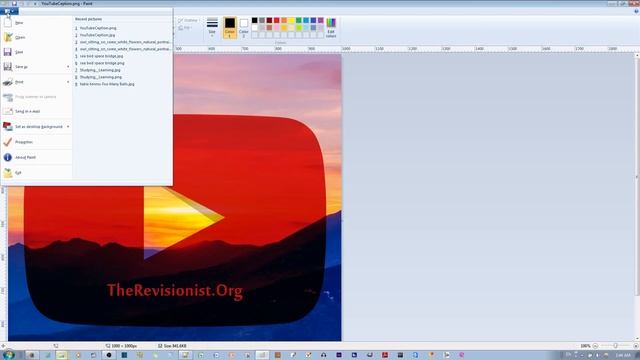Pick the black color swatch
Screen dimensions: 640x360
pos(254,20)
